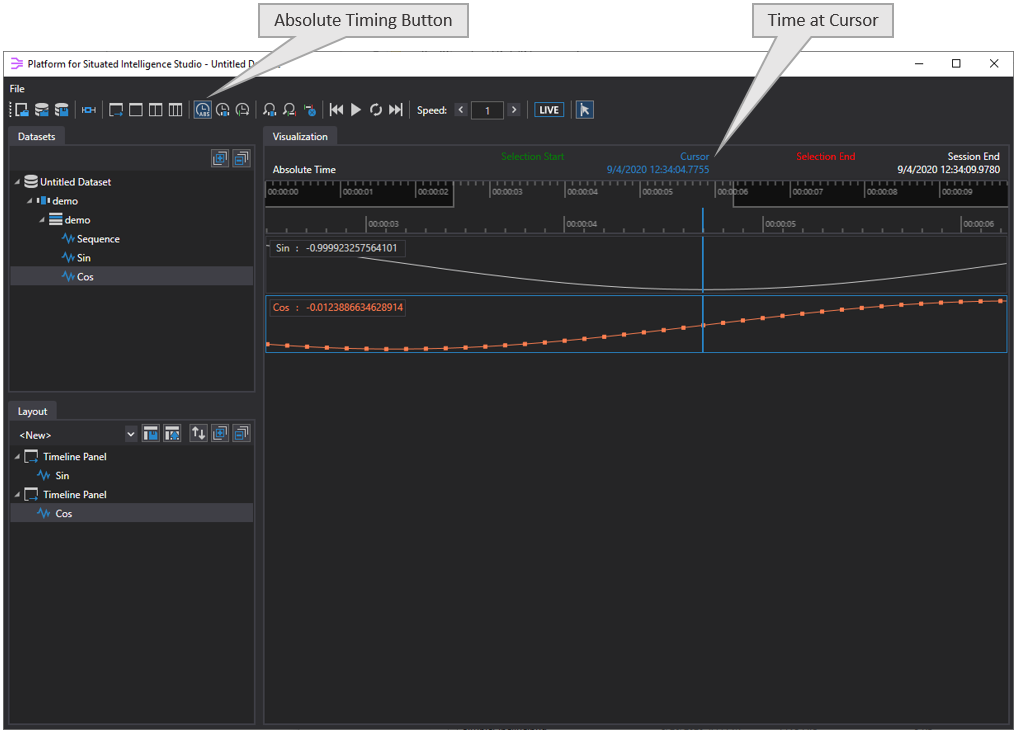The image size is (1018, 734).
Task: Increase playback Speed with the stepper
Action: click(514, 110)
